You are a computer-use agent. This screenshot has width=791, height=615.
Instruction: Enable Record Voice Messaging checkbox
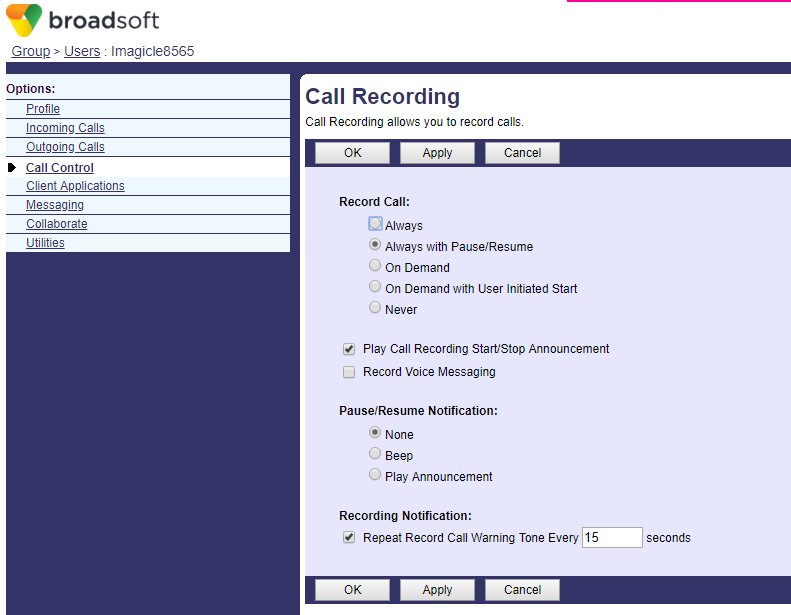349,372
